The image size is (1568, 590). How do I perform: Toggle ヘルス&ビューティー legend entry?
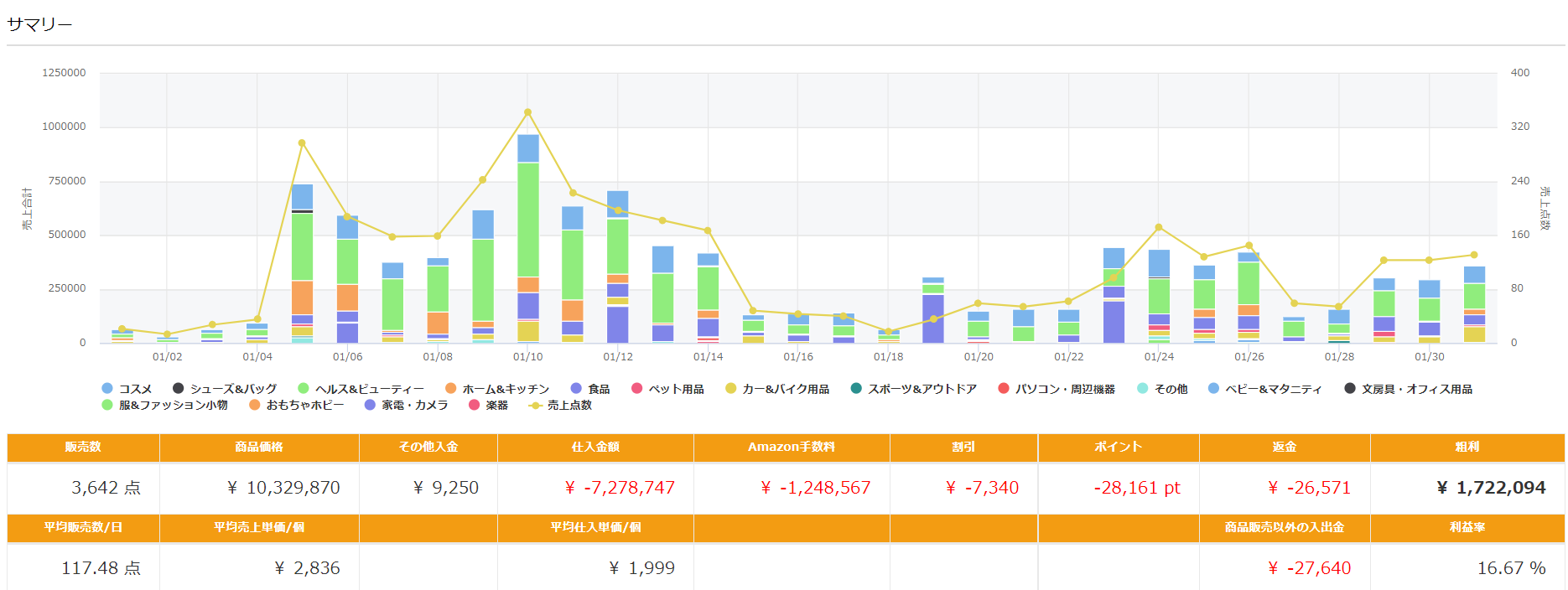point(361,389)
